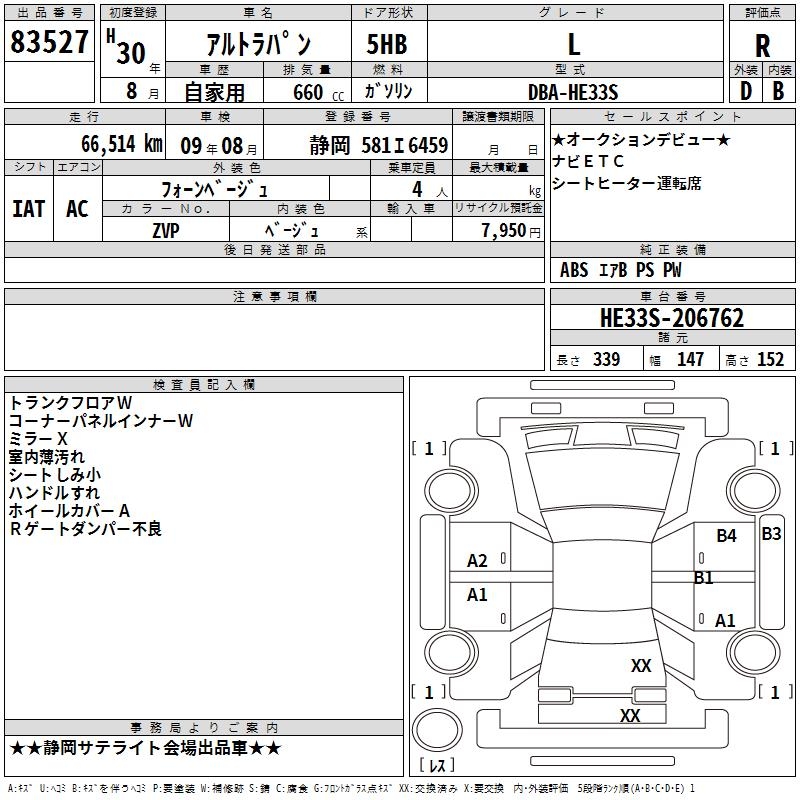Click the lot number 83527
Screen dimensions: 800x800
49,42
